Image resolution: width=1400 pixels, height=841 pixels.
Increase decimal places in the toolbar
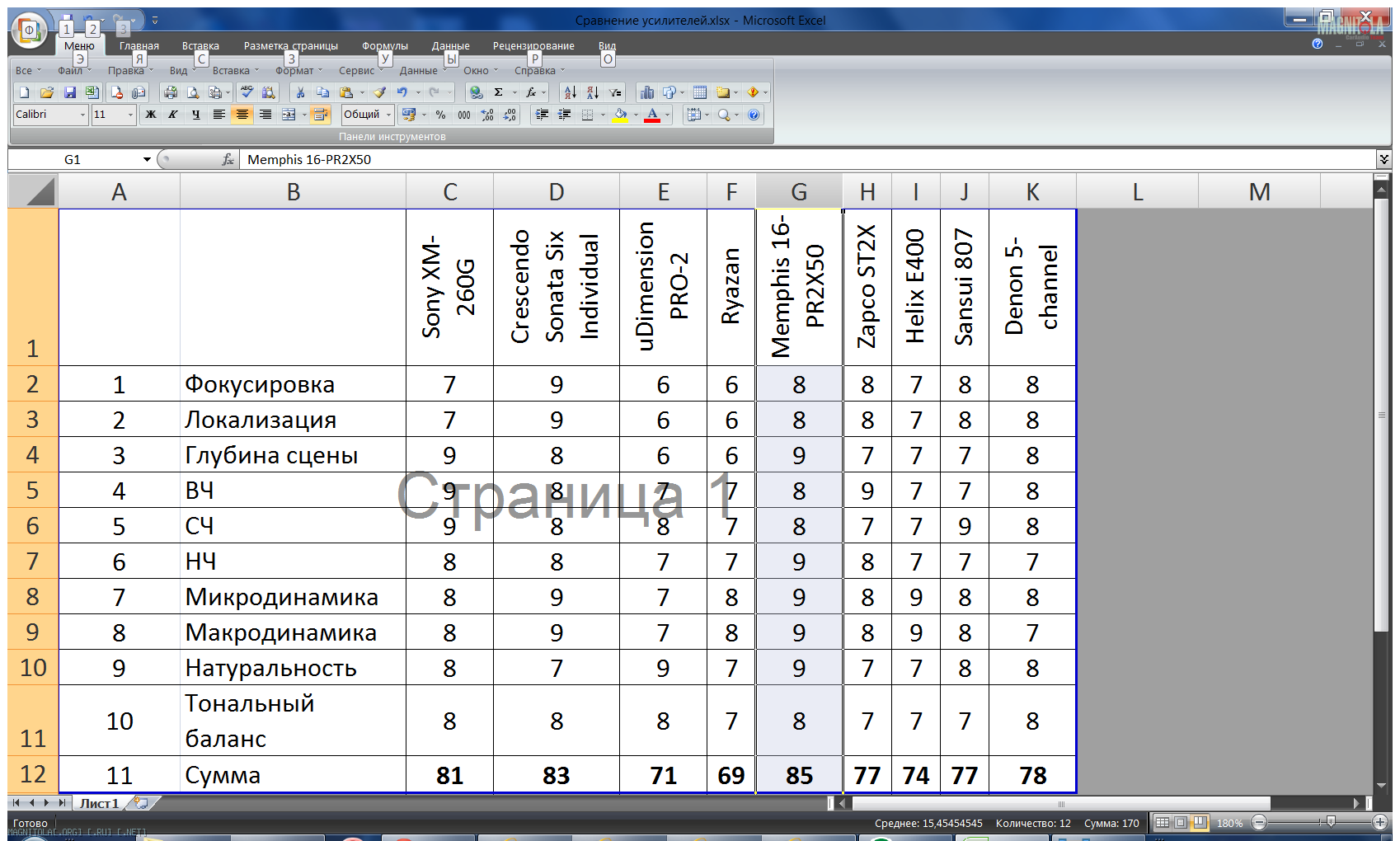(487, 115)
